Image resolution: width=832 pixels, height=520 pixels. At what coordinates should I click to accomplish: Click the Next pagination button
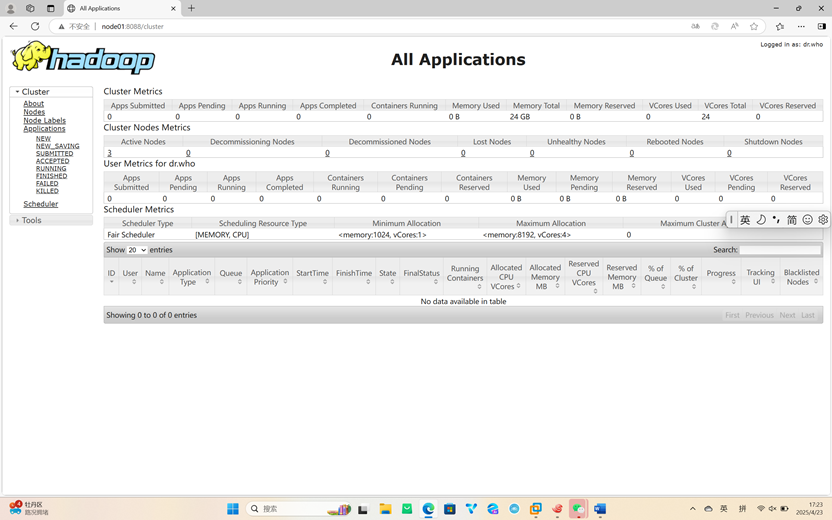coord(787,315)
